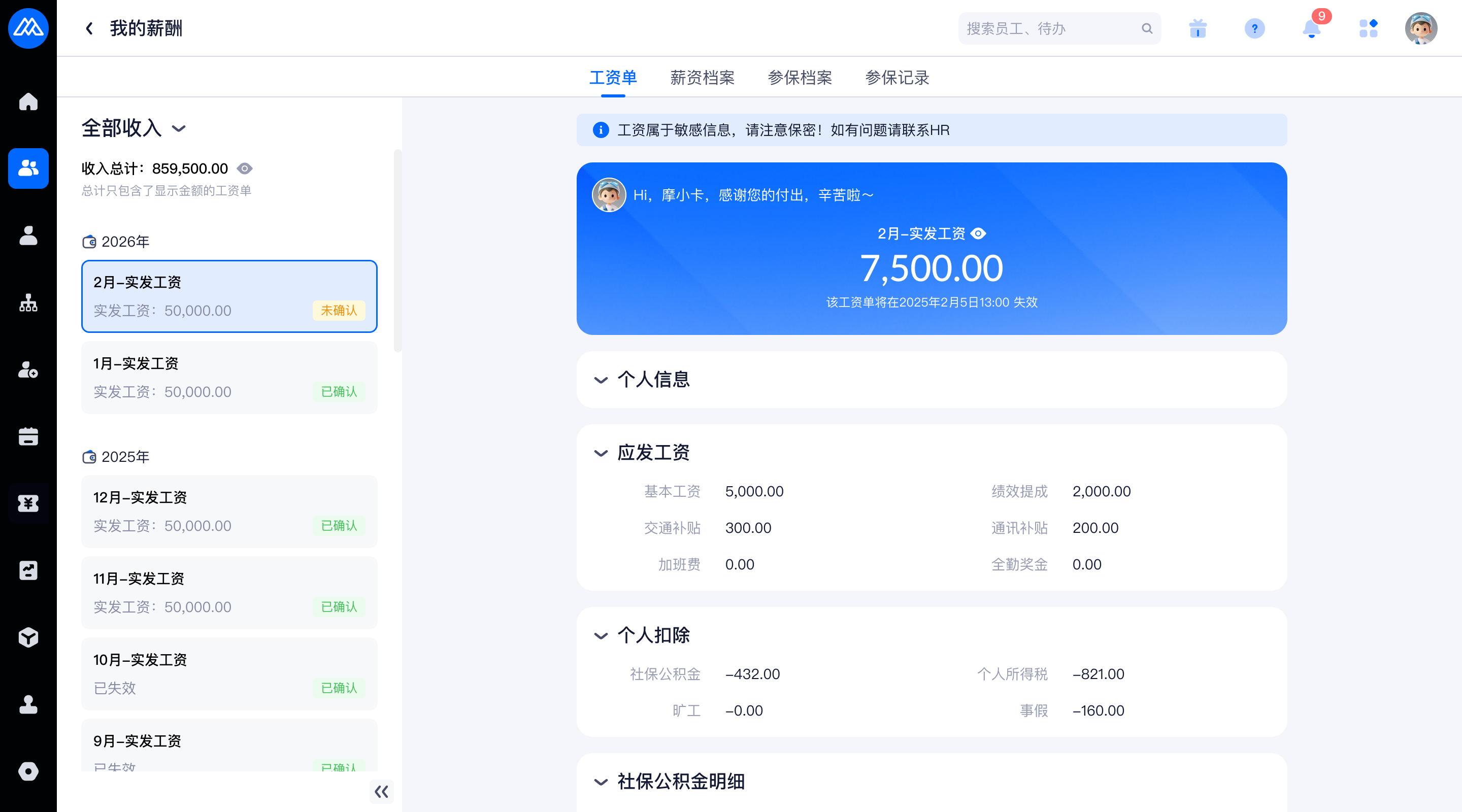Click the employee search field

pos(1050,28)
